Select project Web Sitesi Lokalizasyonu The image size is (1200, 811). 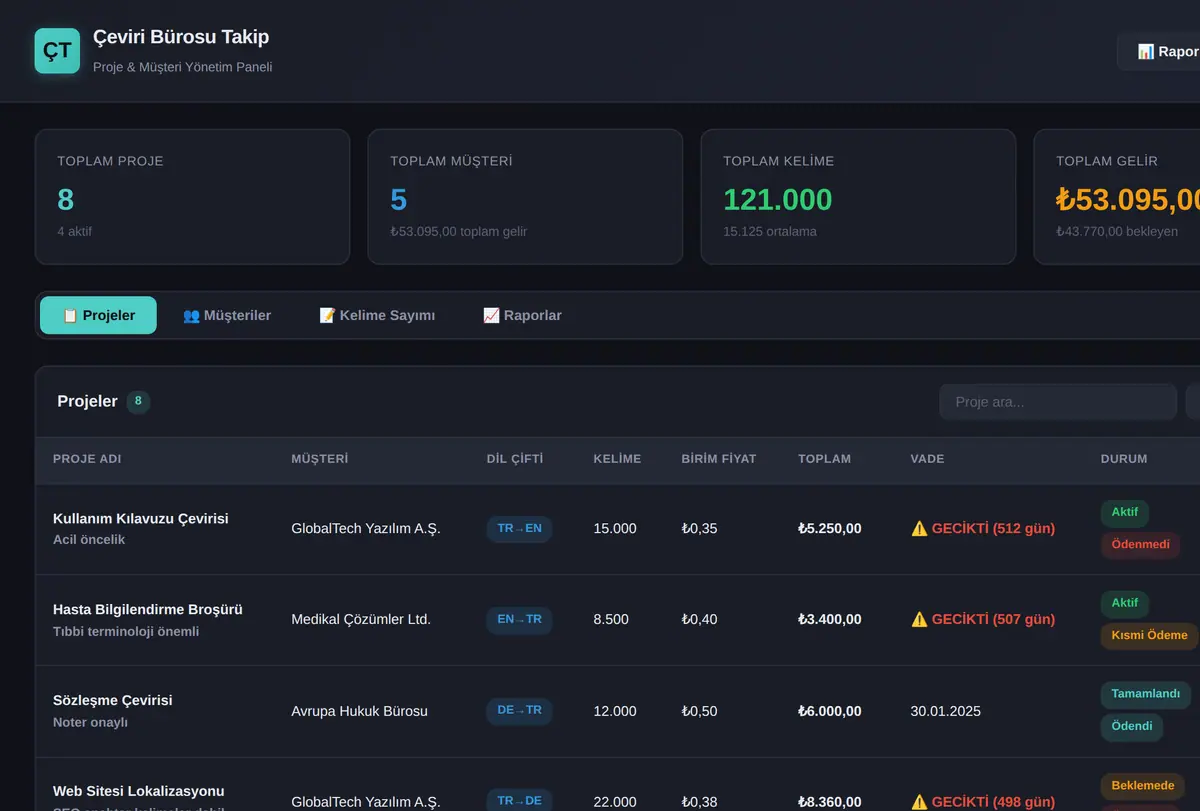[139, 791]
